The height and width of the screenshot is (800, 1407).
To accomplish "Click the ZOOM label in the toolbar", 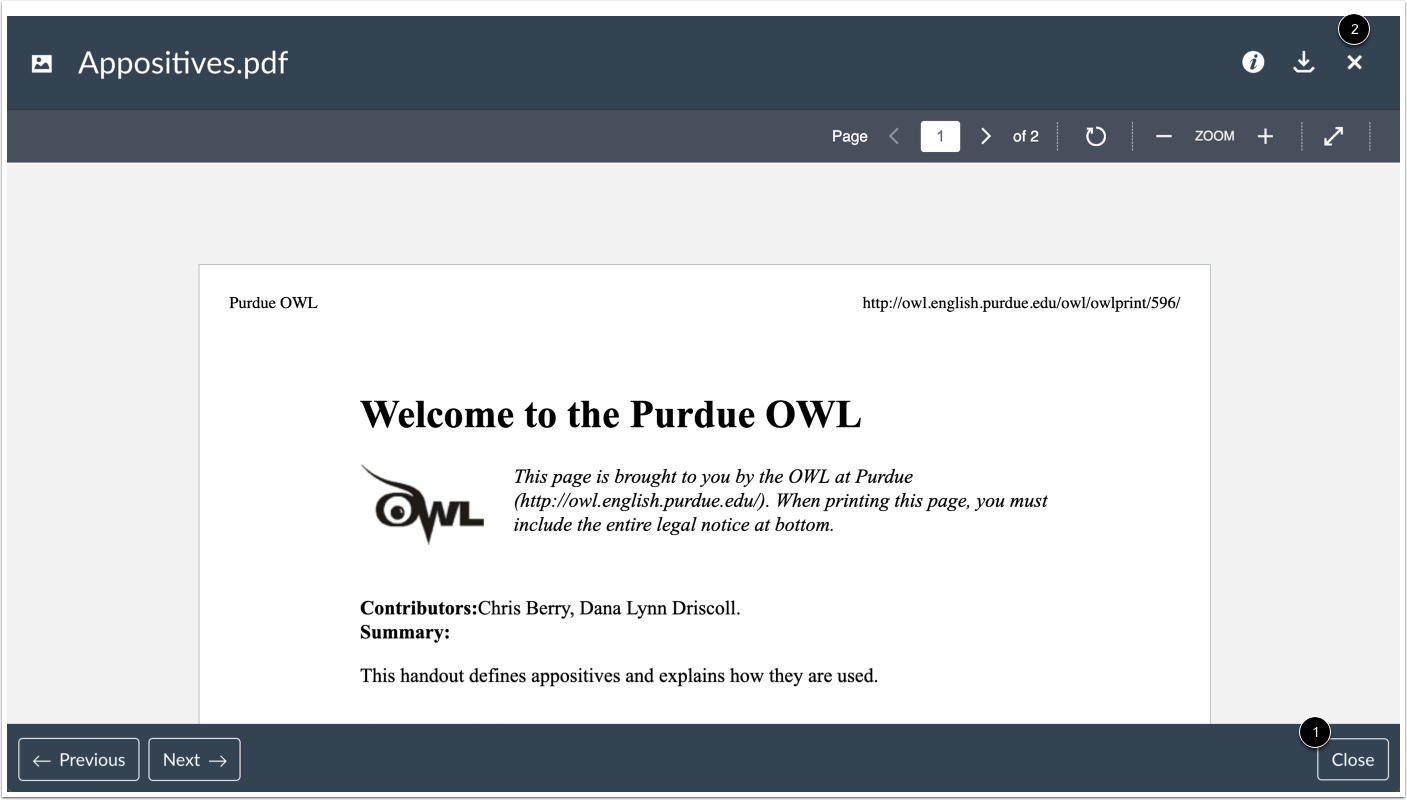I will pos(1214,136).
